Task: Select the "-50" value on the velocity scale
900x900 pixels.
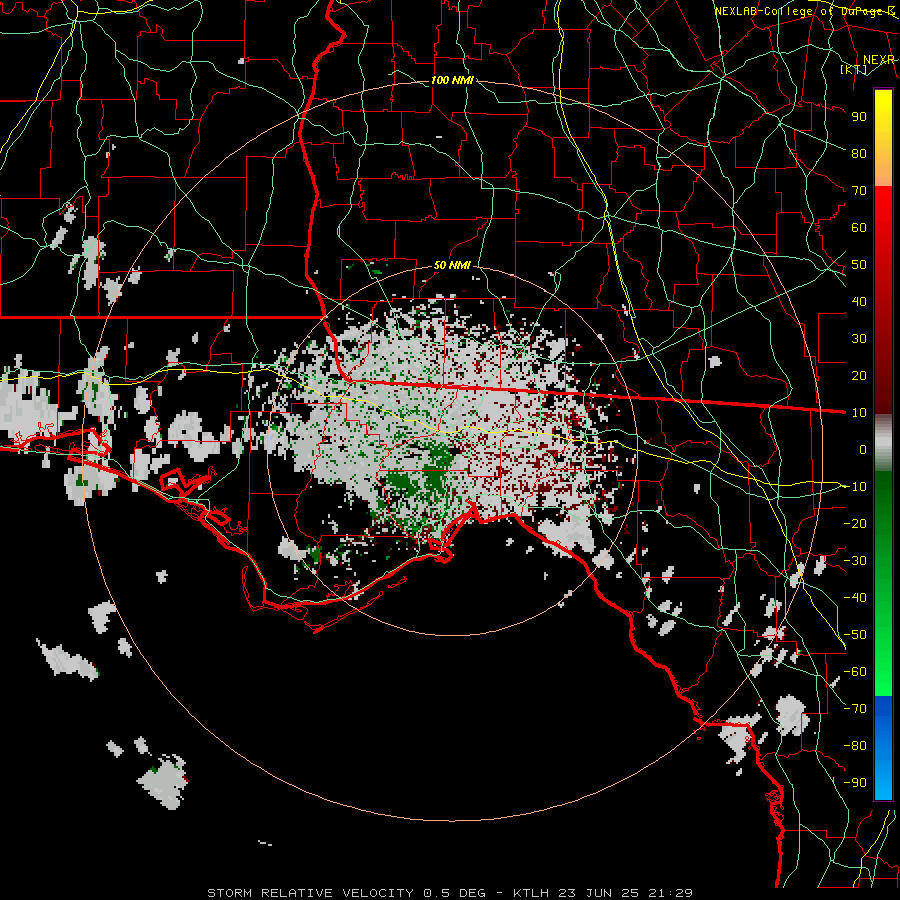Action: pyautogui.click(x=855, y=635)
